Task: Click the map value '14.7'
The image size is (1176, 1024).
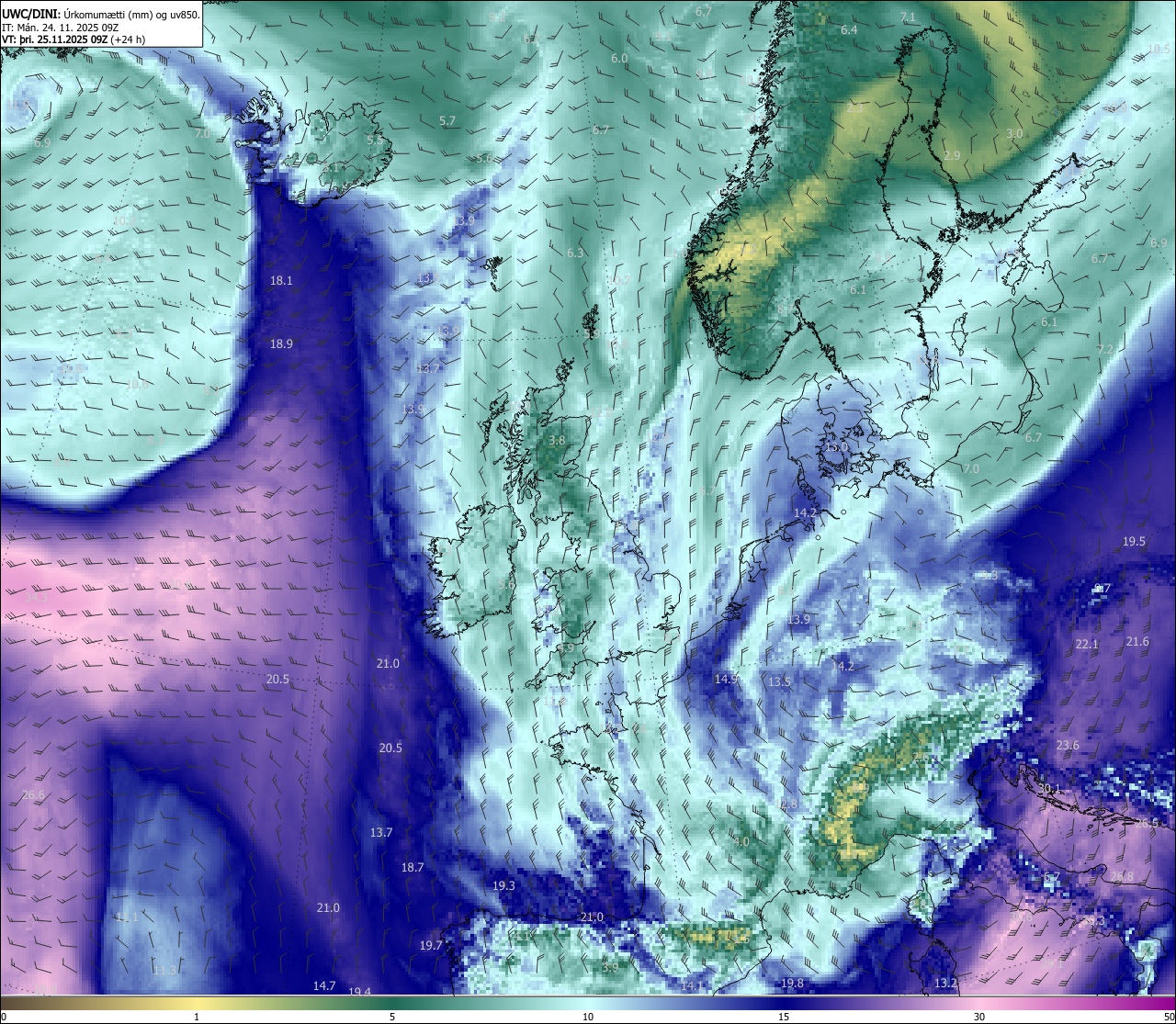Action: 324,985
